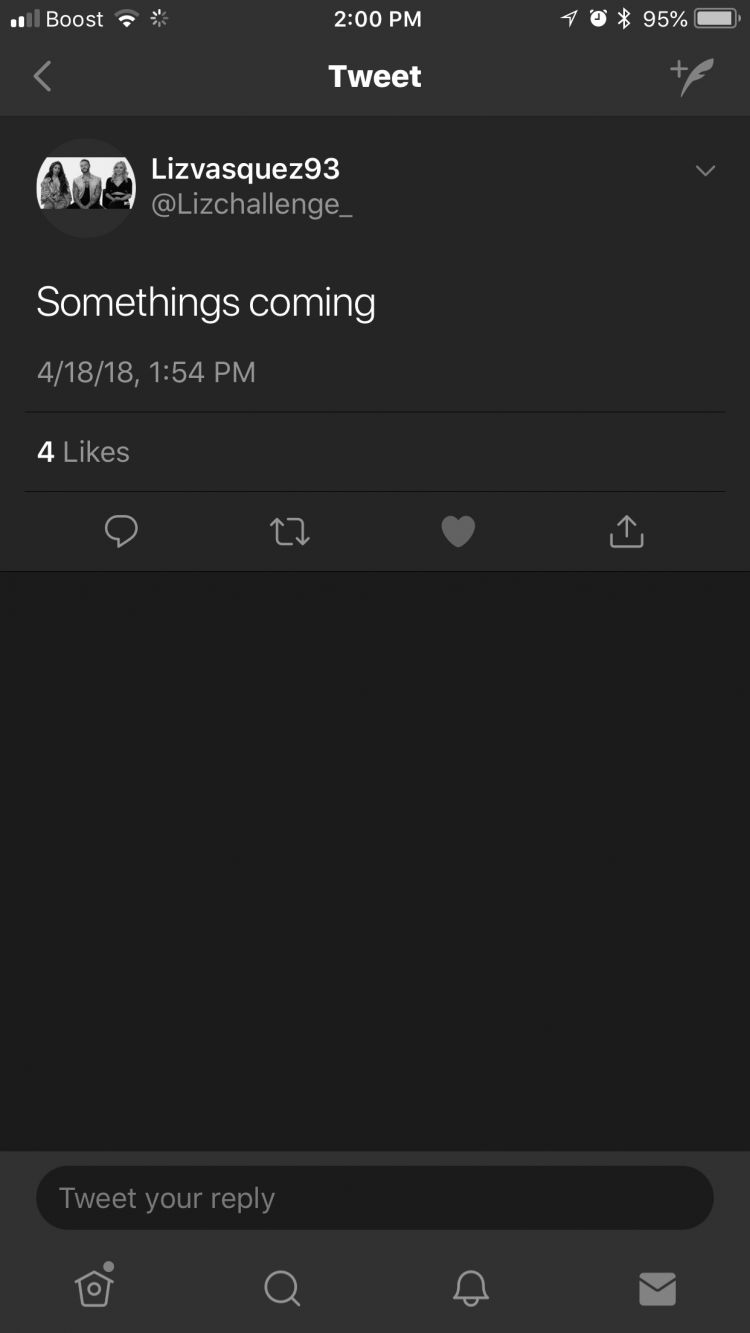Tap the 4/18/18, 1:54 PM timestamp
This screenshot has height=1333, width=750.
[146, 372]
